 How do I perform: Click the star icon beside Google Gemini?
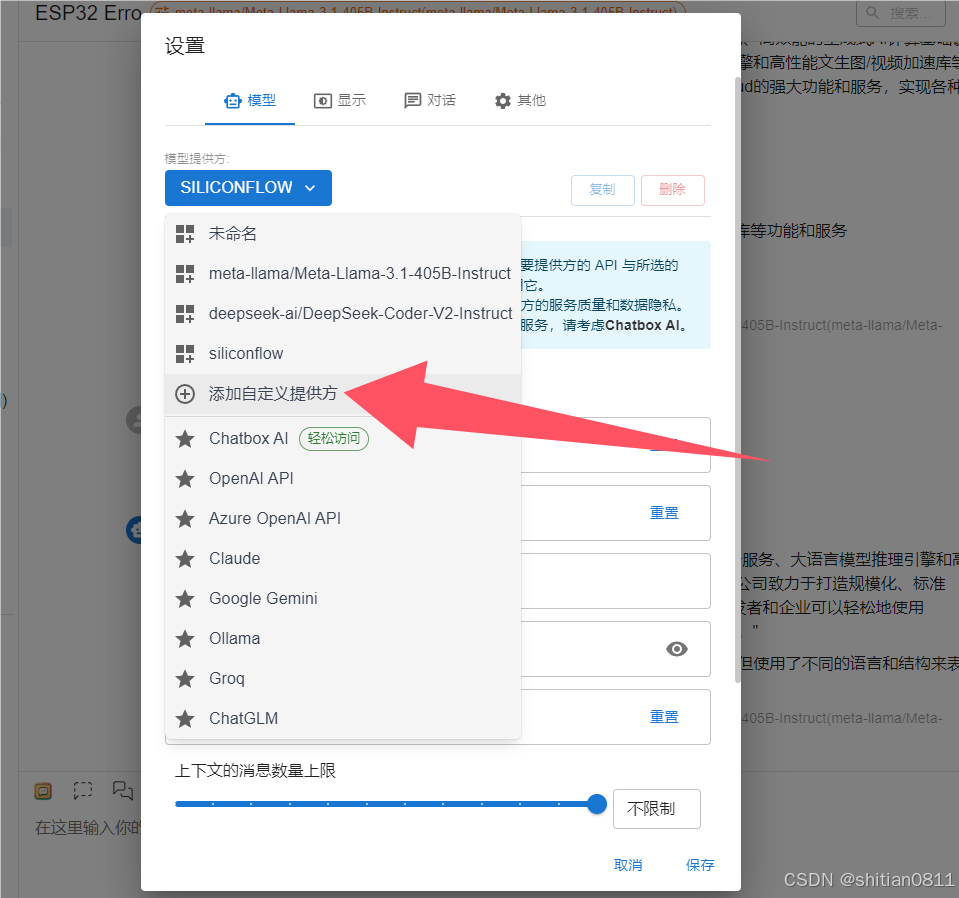pyautogui.click(x=185, y=599)
